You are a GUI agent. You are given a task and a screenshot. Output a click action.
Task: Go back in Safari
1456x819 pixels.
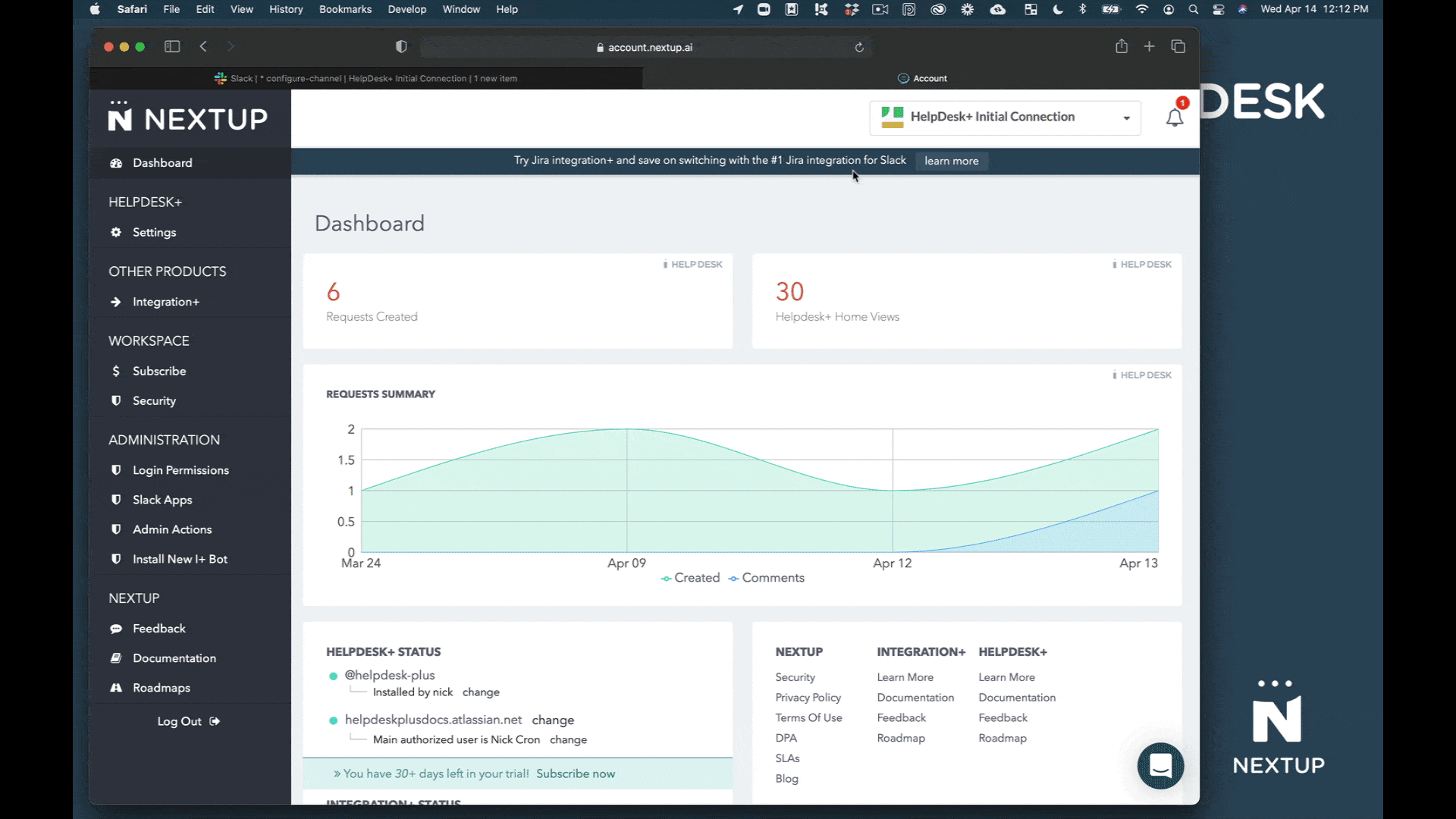point(203,47)
